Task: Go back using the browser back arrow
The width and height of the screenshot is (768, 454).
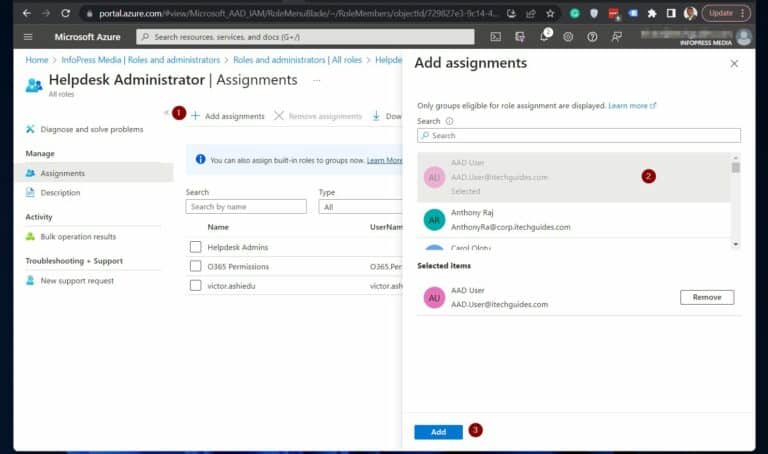Action: (x=27, y=13)
